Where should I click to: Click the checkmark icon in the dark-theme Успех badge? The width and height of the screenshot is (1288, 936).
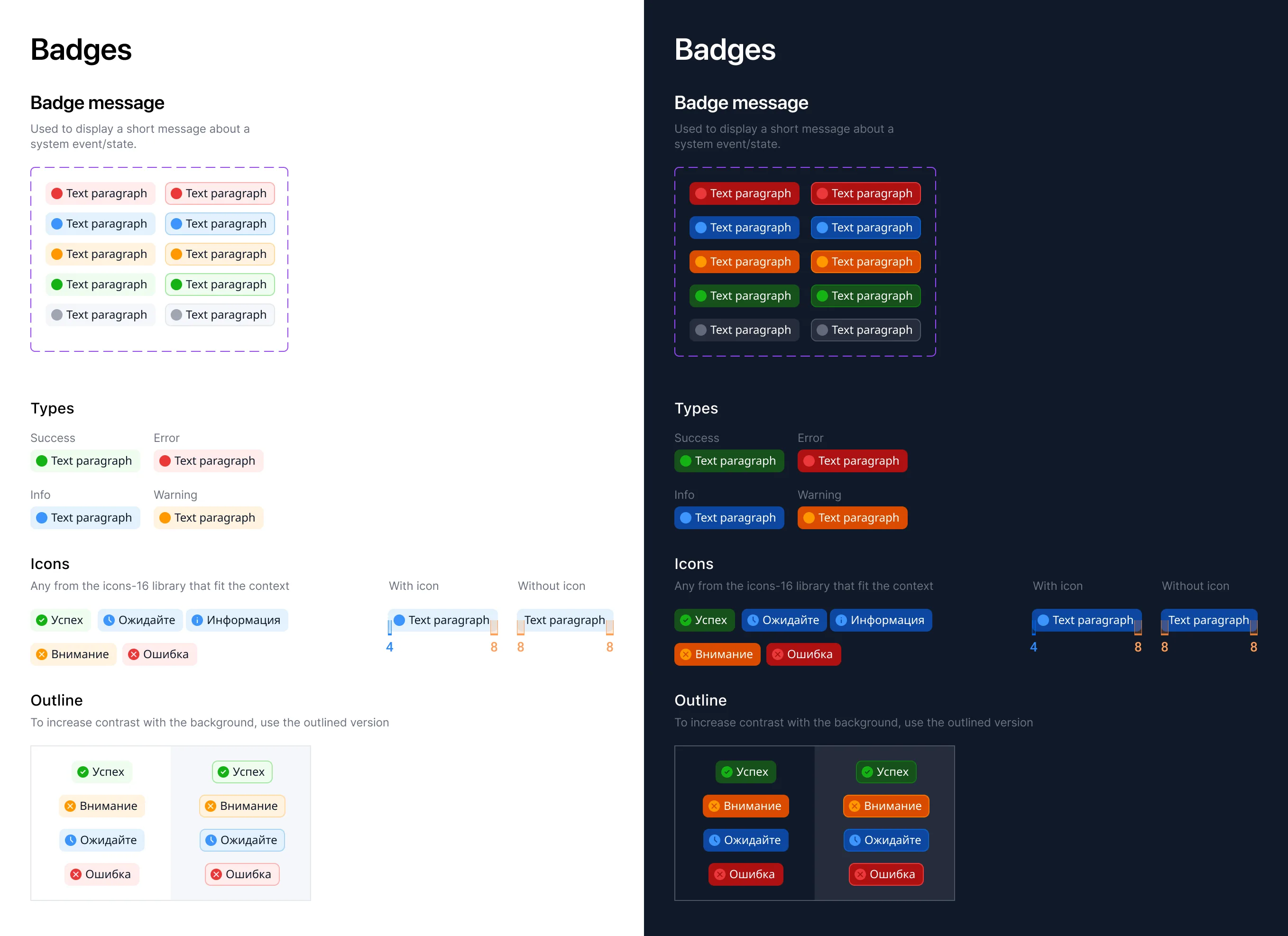[685, 620]
